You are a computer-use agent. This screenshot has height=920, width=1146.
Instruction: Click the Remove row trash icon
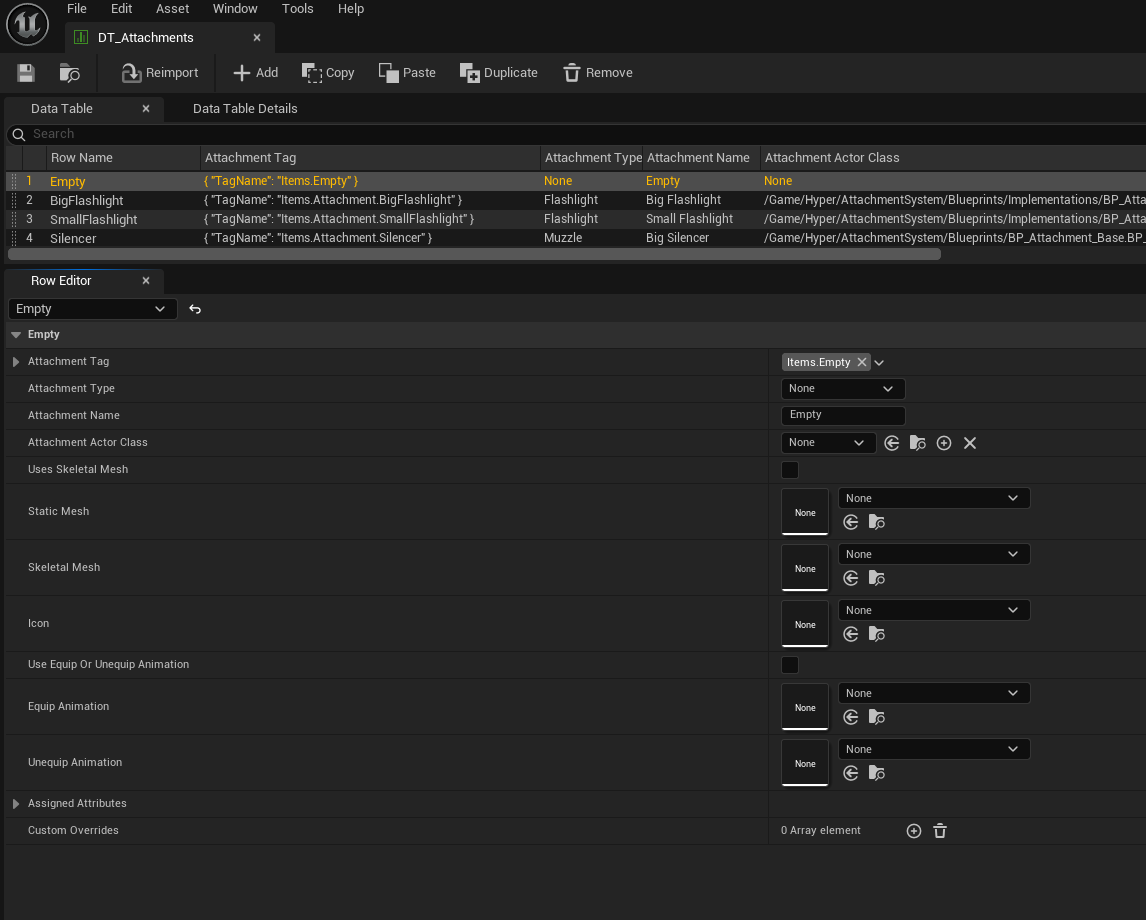(x=572, y=73)
